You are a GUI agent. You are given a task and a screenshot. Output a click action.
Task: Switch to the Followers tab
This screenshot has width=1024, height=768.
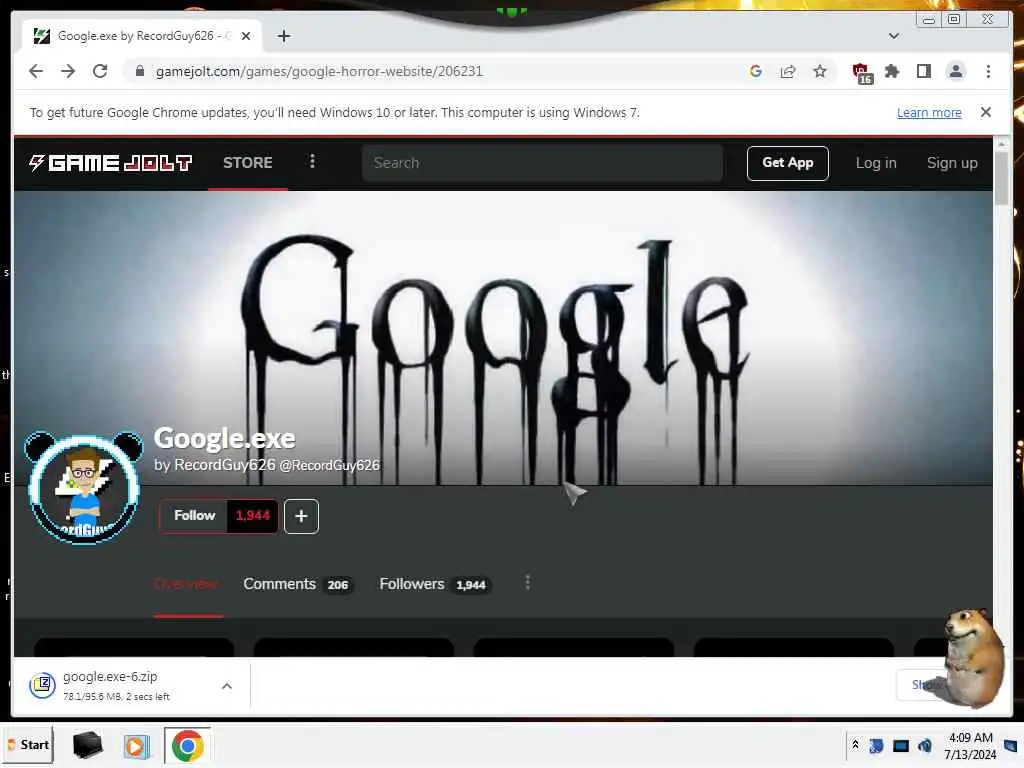pyautogui.click(x=434, y=584)
